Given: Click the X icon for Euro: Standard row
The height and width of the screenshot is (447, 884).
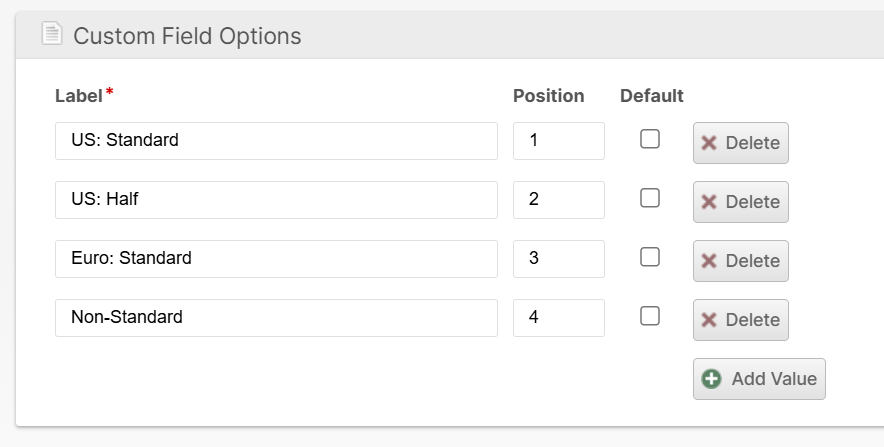Looking at the screenshot, I should coord(709,261).
